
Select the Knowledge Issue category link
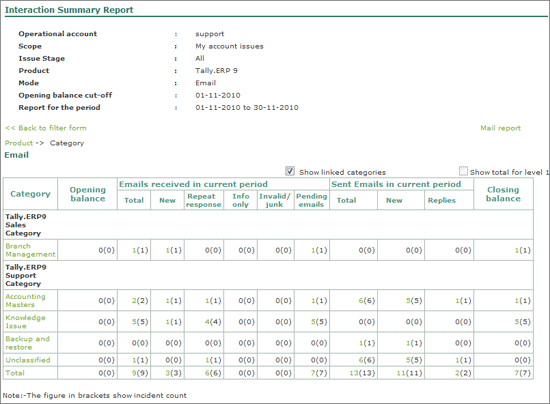(25, 322)
